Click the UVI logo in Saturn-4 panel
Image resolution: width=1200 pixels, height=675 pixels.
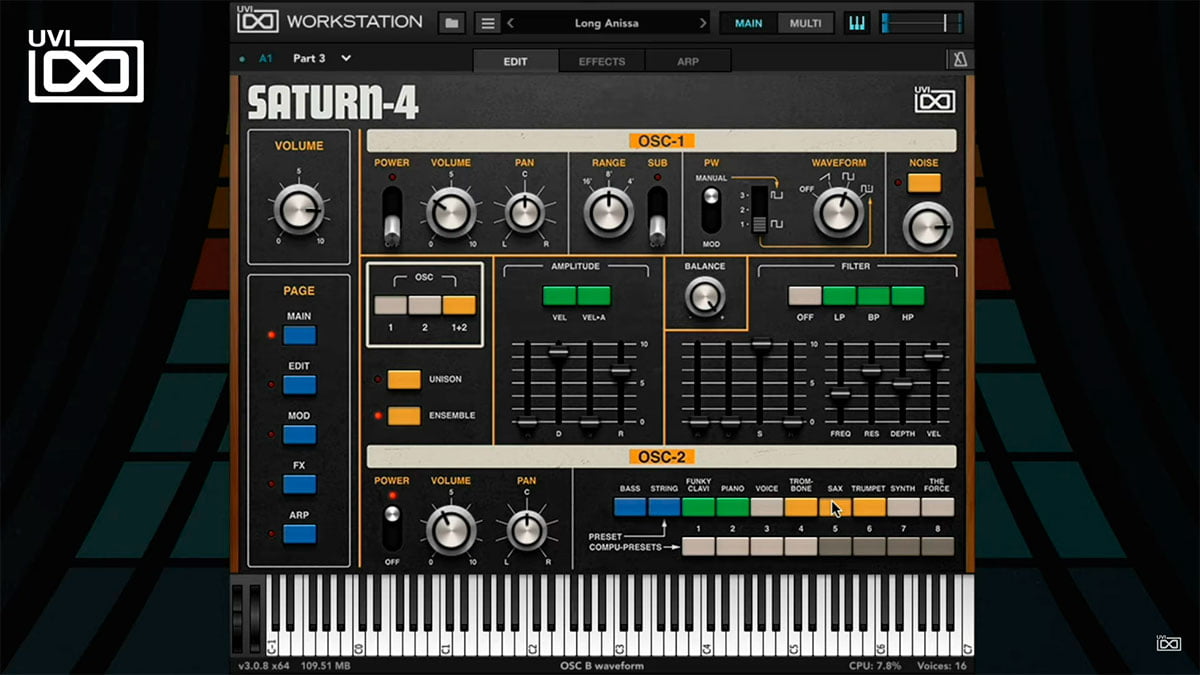pos(935,100)
